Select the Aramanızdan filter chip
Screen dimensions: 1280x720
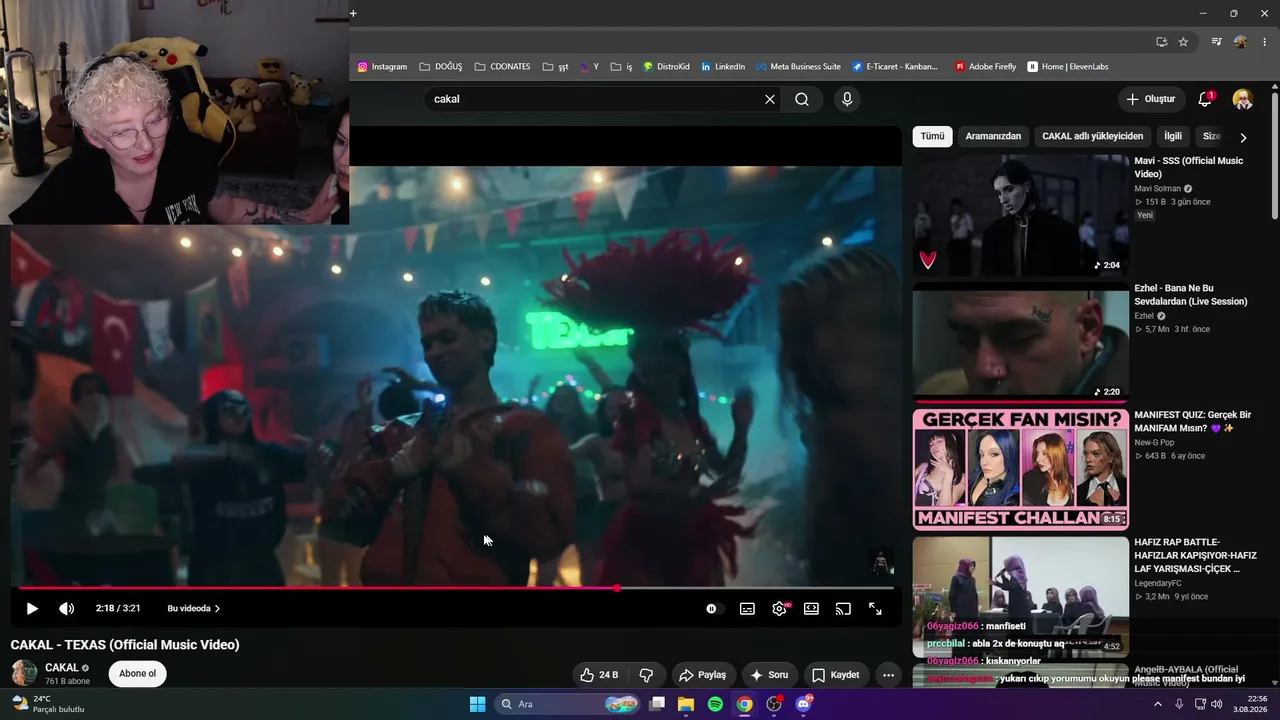[993, 136]
